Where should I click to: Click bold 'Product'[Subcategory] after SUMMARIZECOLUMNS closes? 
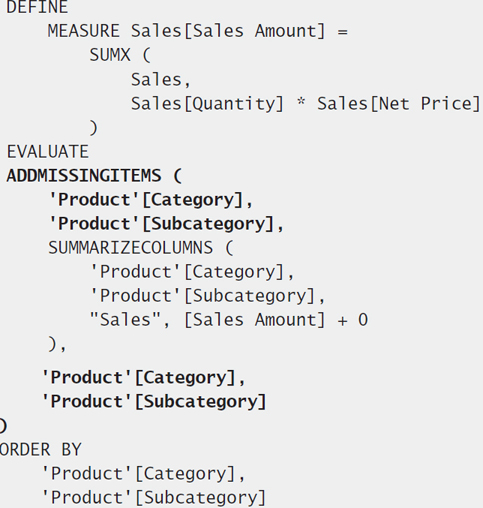[154, 401]
